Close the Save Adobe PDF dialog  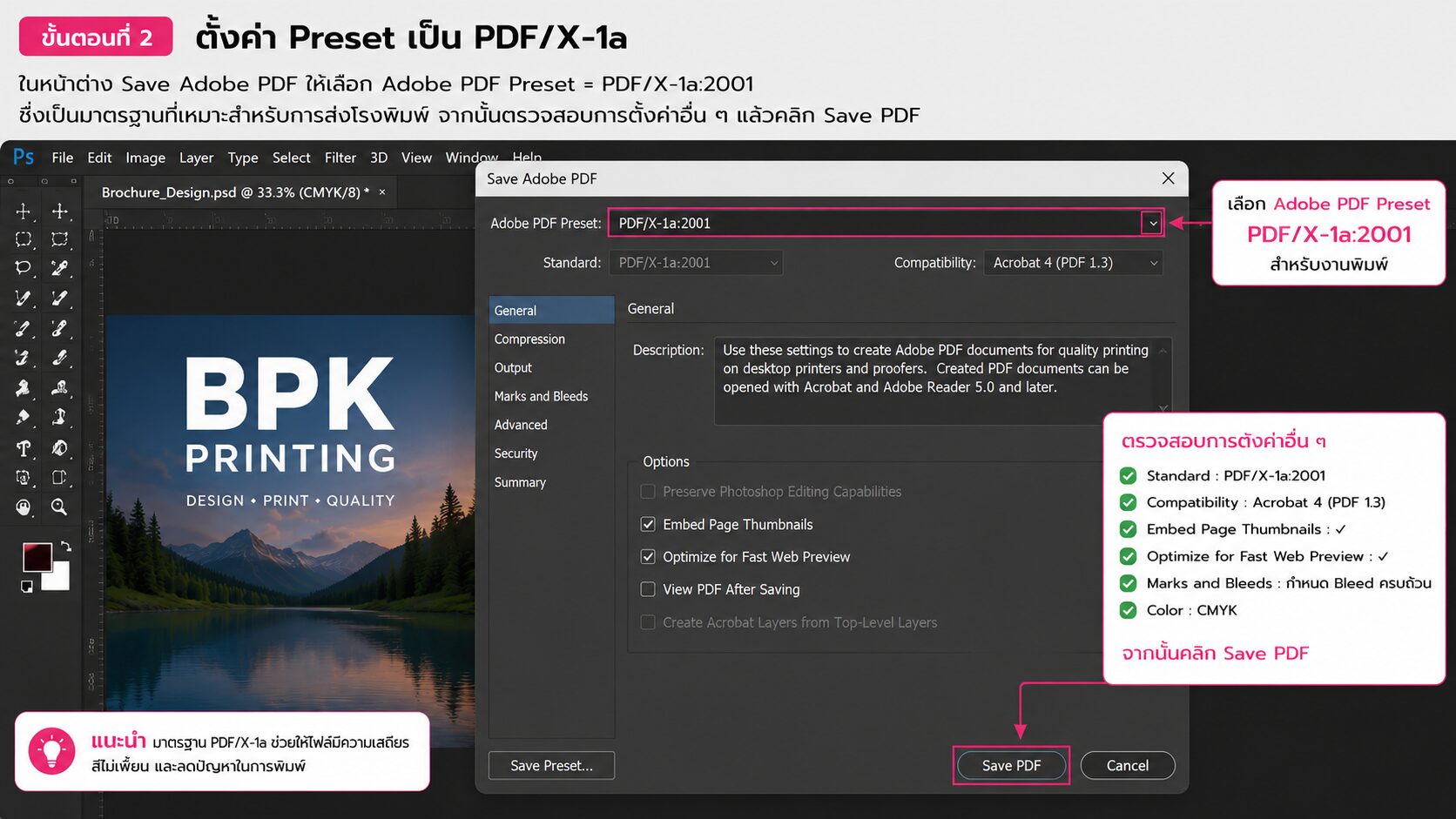(x=1169, y=178)
